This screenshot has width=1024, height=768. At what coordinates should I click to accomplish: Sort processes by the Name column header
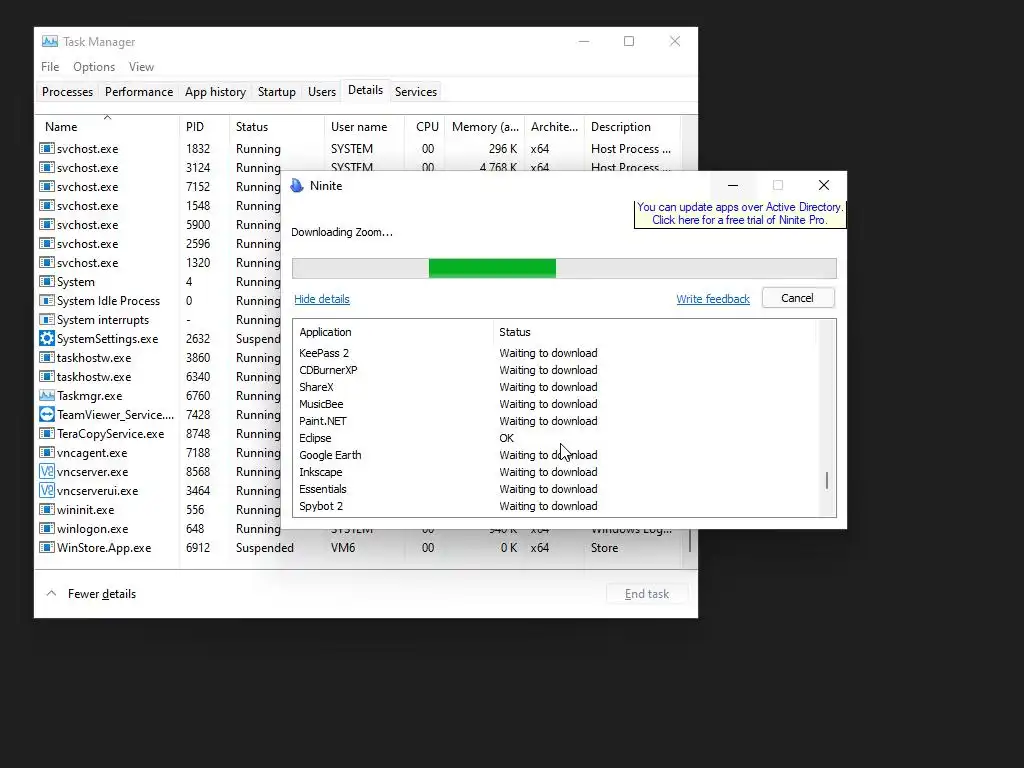pos(107,127)
